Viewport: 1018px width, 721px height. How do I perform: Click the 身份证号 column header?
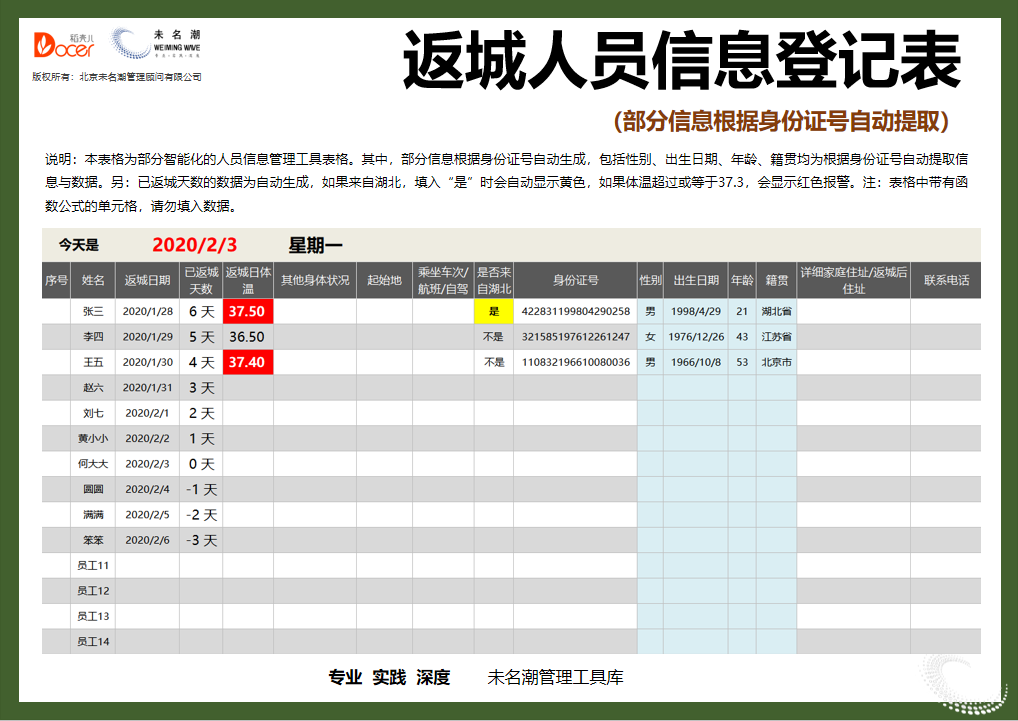pyautogui.click(x=575, y=280)
